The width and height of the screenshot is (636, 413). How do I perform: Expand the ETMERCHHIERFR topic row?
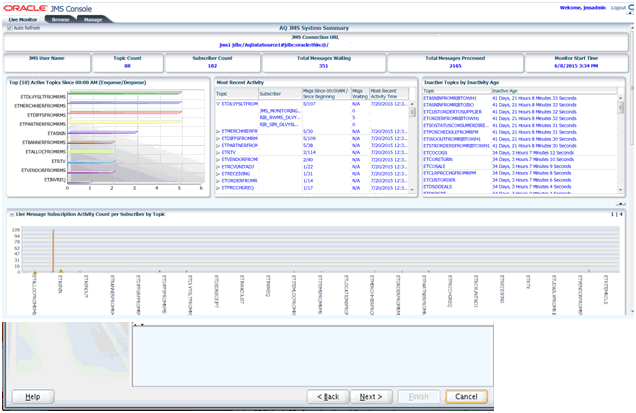click(x=219, y=131)
